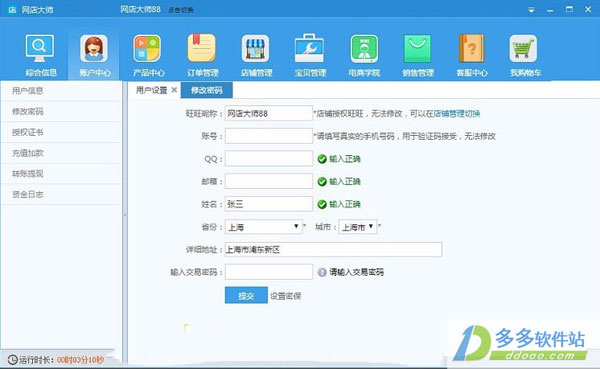Click the 姓名 input field
The image size is (600, 369).
coord(269,204)
